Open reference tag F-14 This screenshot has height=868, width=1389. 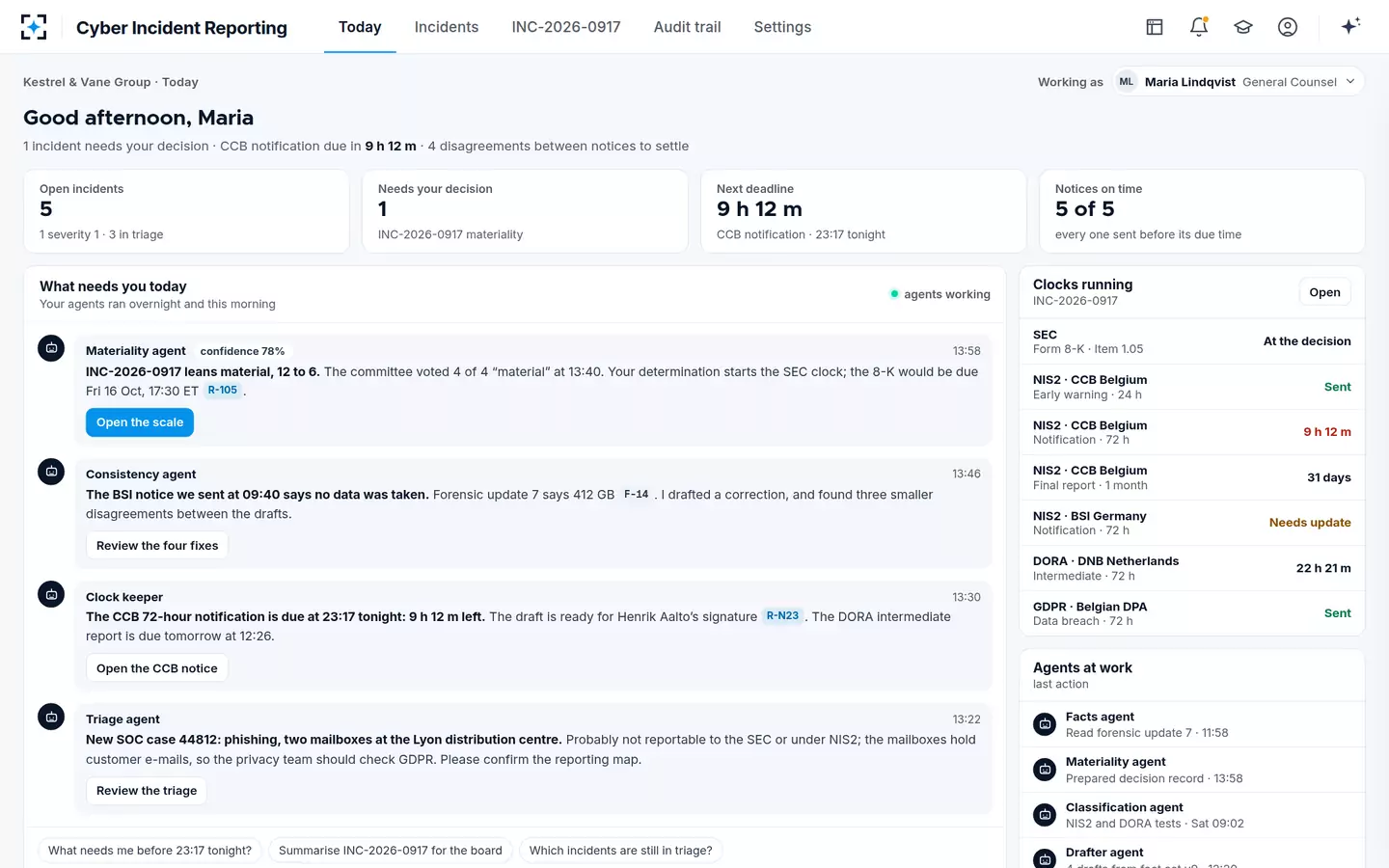tap(637, 494)
